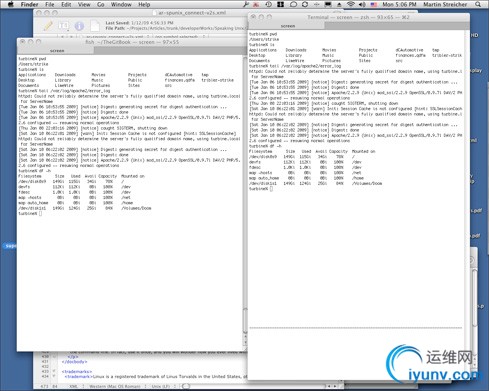
Task: Click the File Path text in editor
Action: (x=176, y=28)
